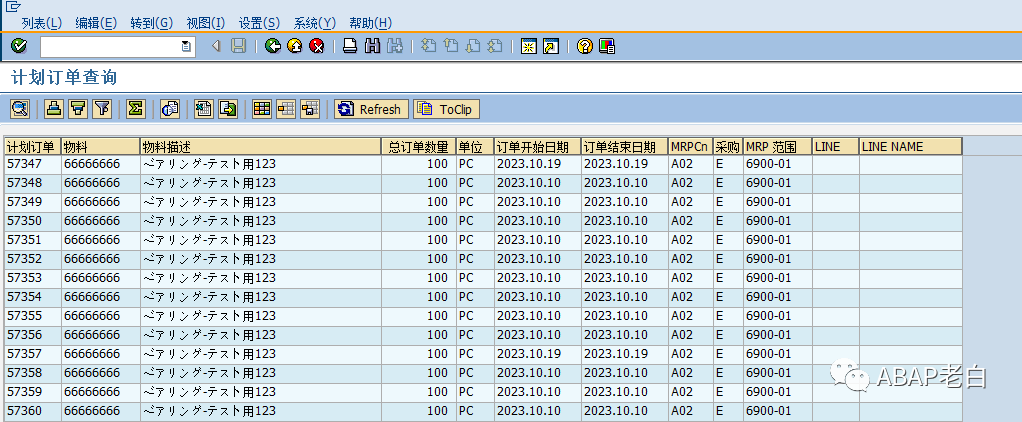Save the layout with the grid-diskette icon
This screenshot has height=422, width=1022.
(310, 109)
